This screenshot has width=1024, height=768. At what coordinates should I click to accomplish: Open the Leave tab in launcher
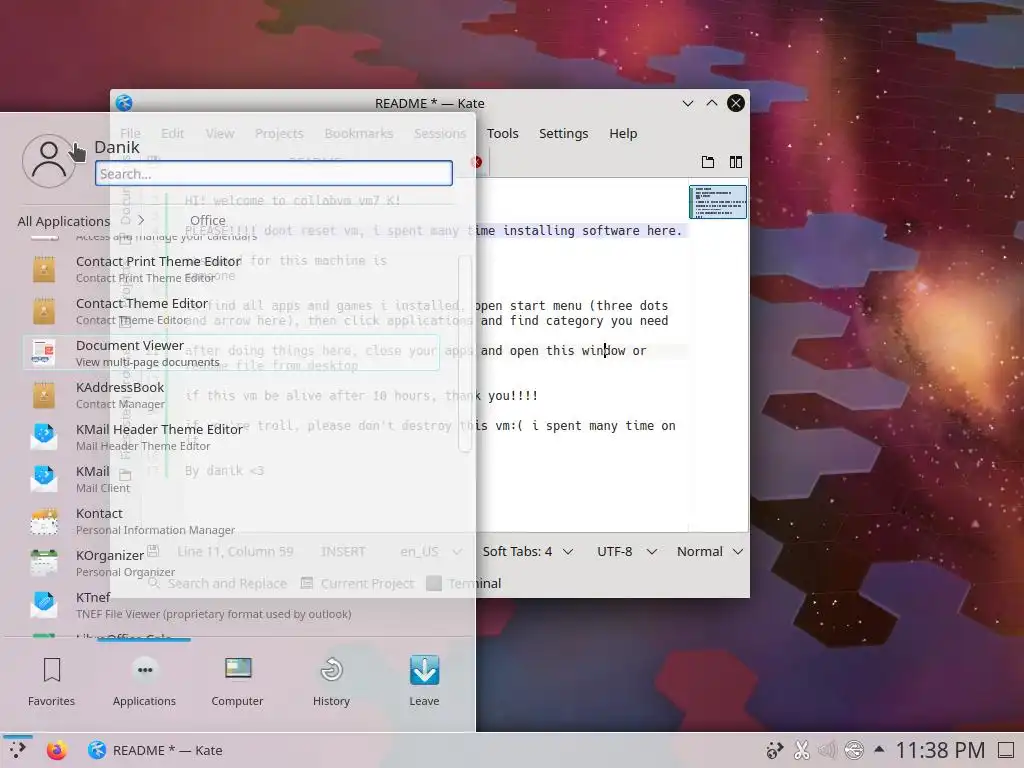click(424, 681)
